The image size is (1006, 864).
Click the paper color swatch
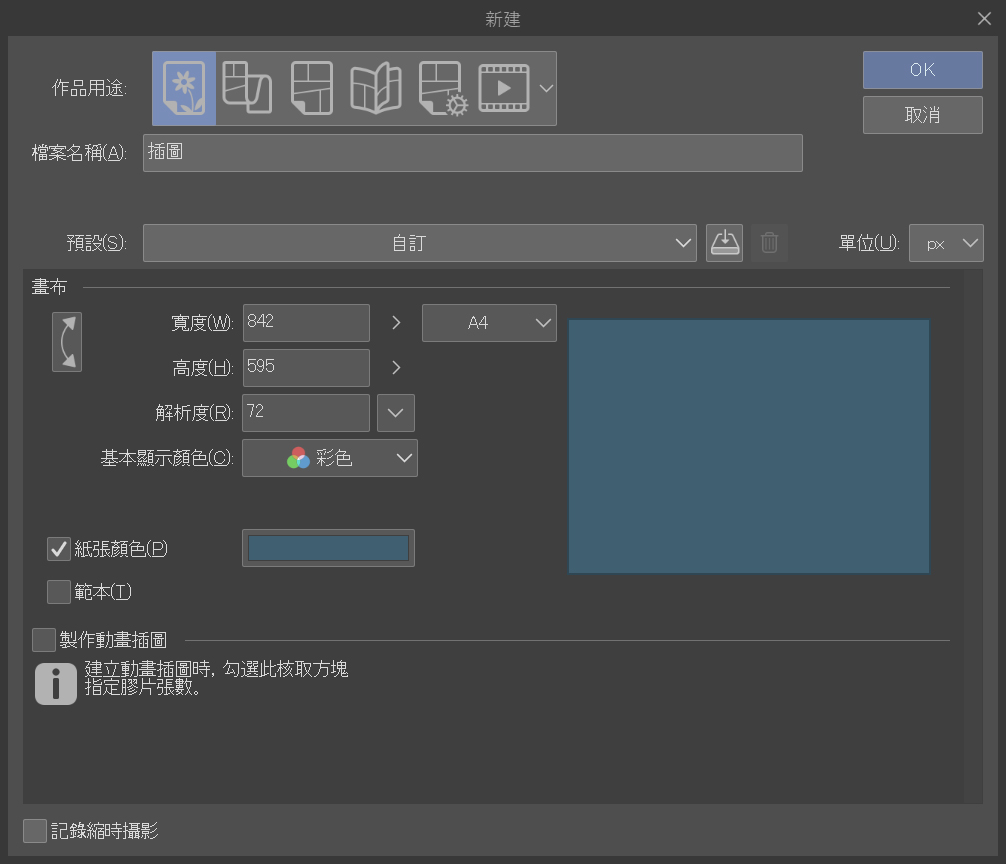tap(328, 548)
